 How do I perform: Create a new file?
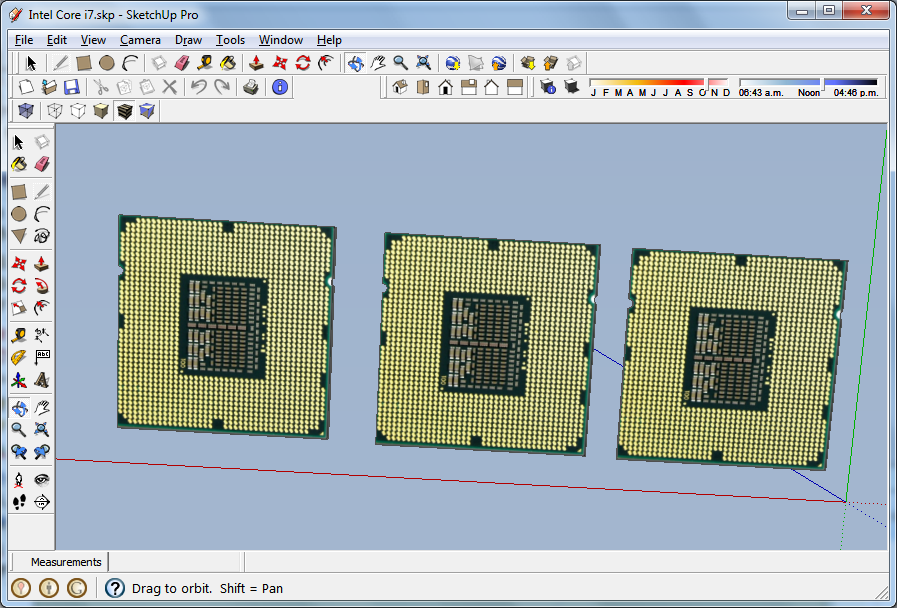[26, 87]
